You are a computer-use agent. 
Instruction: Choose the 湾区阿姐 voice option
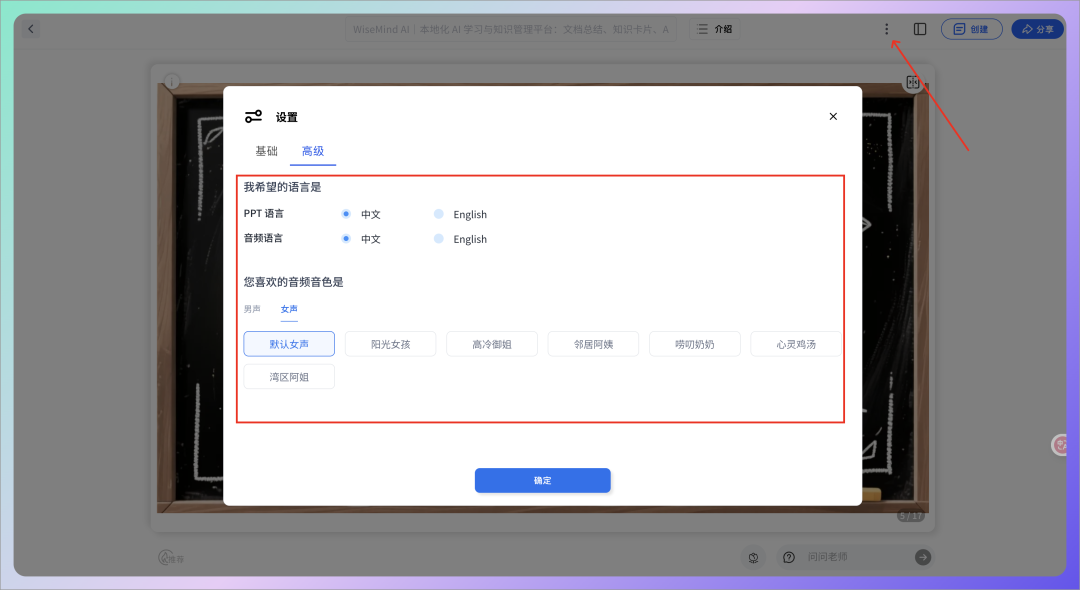(x=289, y=377)
